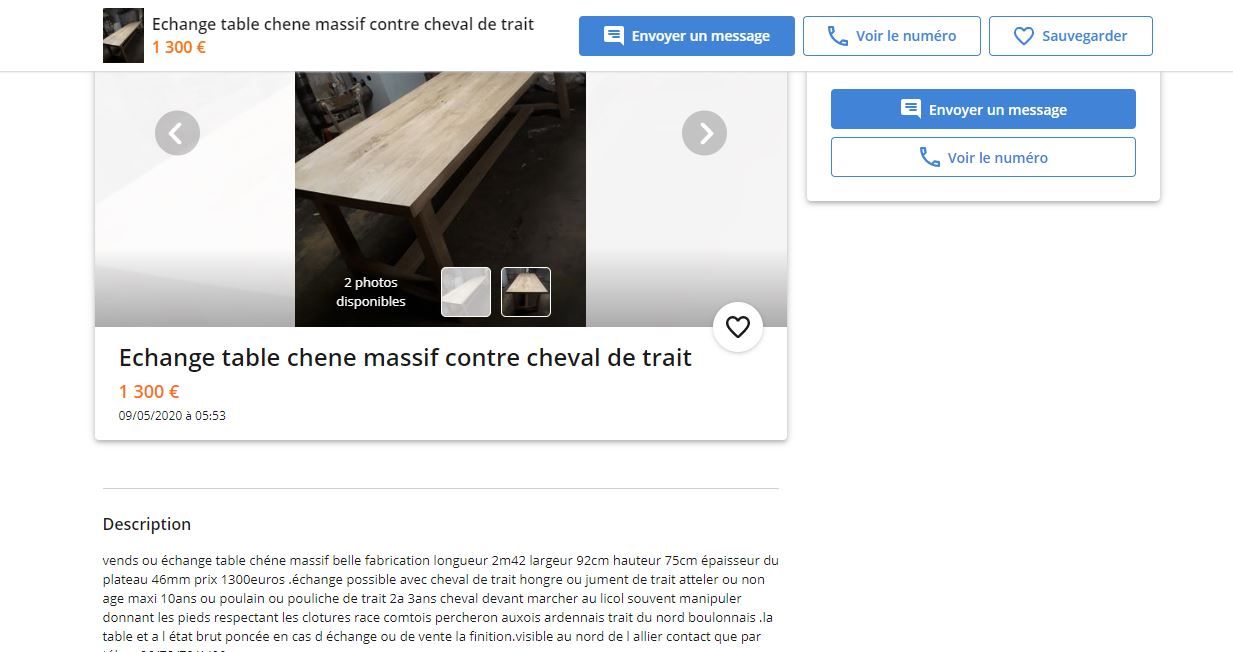Save listing with Sauvegarder button
Screen dimensions: 1233x652
click(1071, 36)
